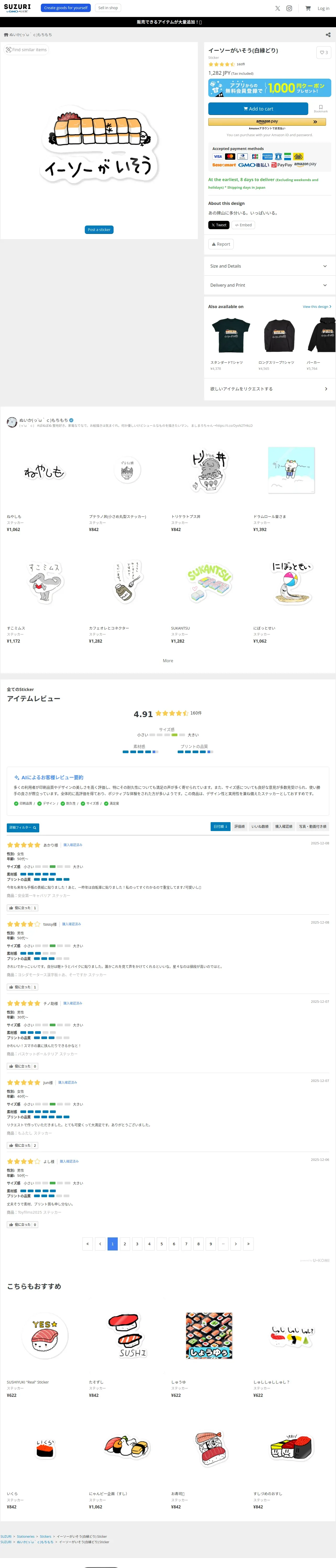The image size is (336, 1568).
Task: Open the Instagram icon in header
Action: pyautogui.click(x=289, y=9)
